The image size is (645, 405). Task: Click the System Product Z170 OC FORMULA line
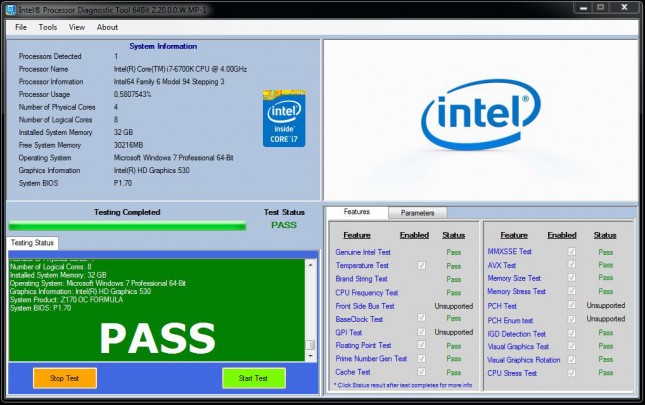pos(67,300)
